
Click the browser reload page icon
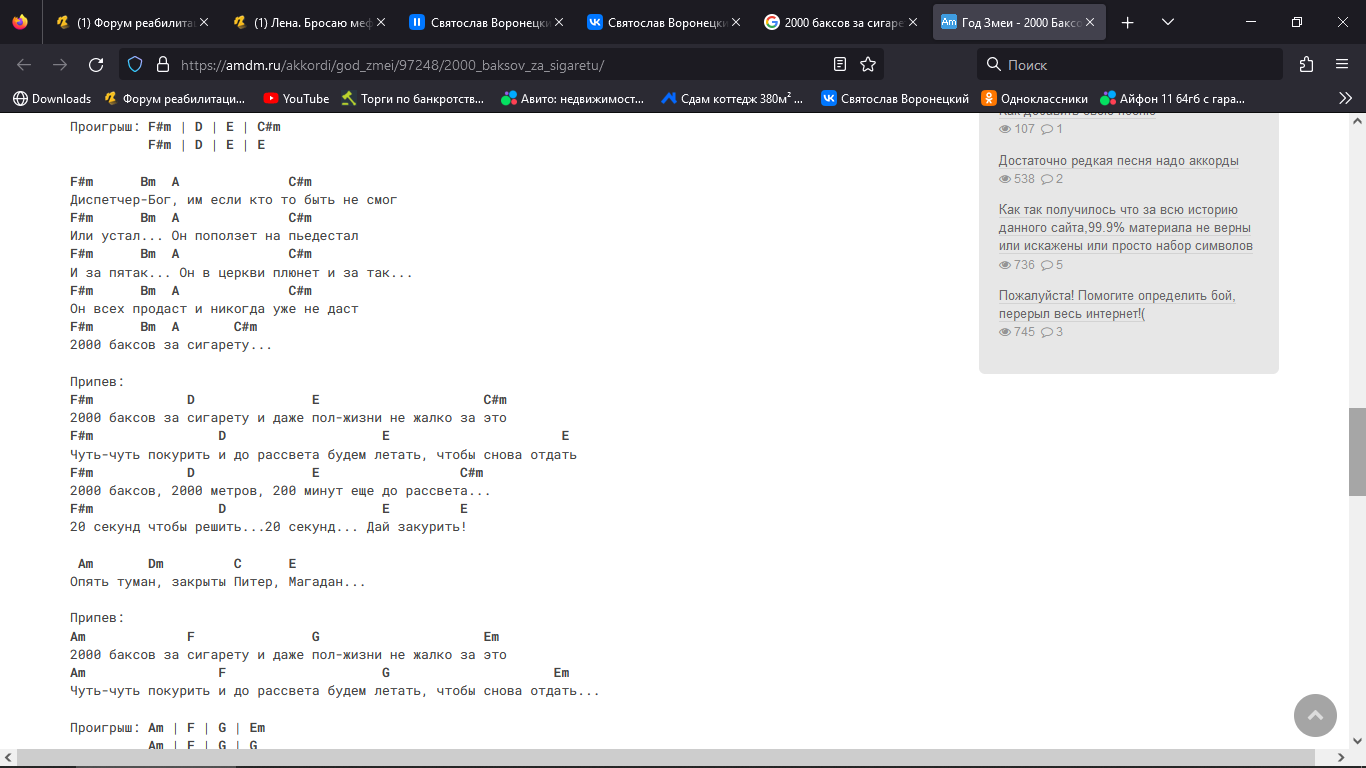[96, 65]
